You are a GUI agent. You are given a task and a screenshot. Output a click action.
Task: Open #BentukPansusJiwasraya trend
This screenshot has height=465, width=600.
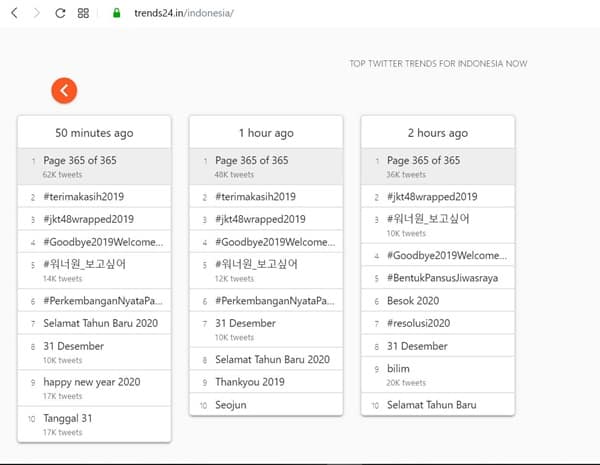[442, 277]
